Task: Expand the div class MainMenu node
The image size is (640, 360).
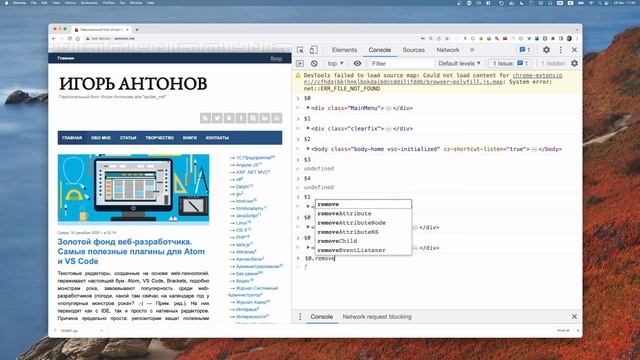Action: coord(308,108)
